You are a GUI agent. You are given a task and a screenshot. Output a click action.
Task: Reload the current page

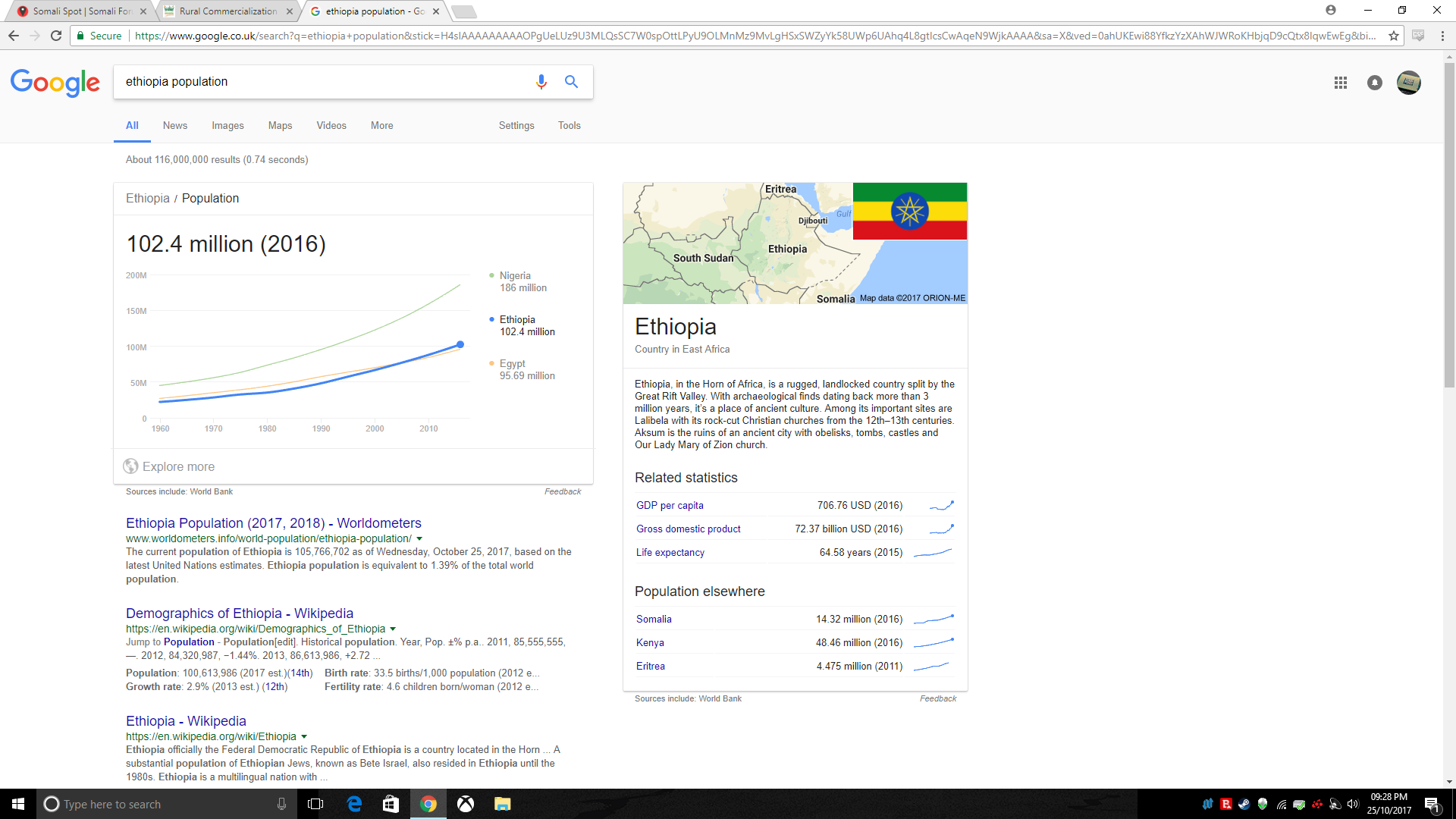click(x=56, y=36)
